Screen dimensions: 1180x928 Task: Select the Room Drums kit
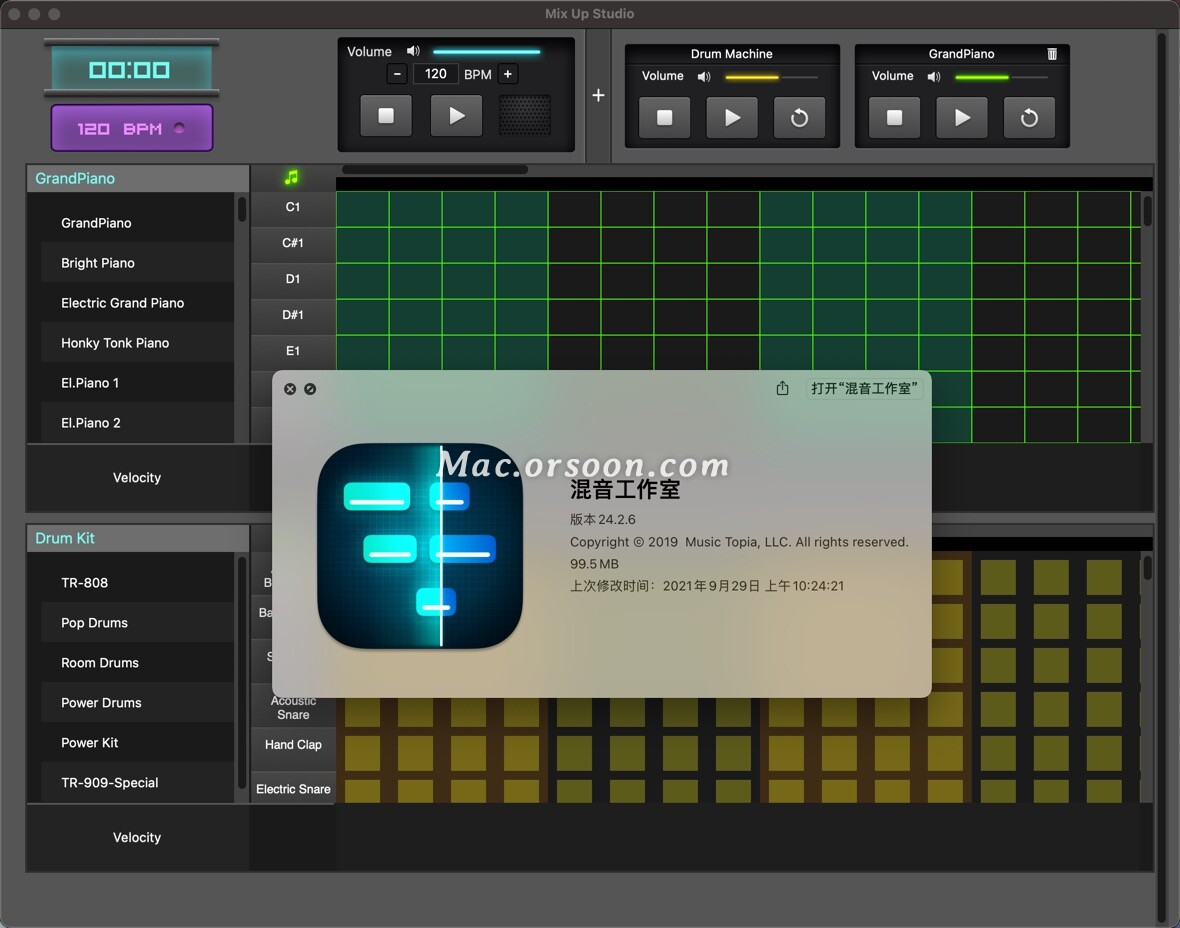click(137, 662)
